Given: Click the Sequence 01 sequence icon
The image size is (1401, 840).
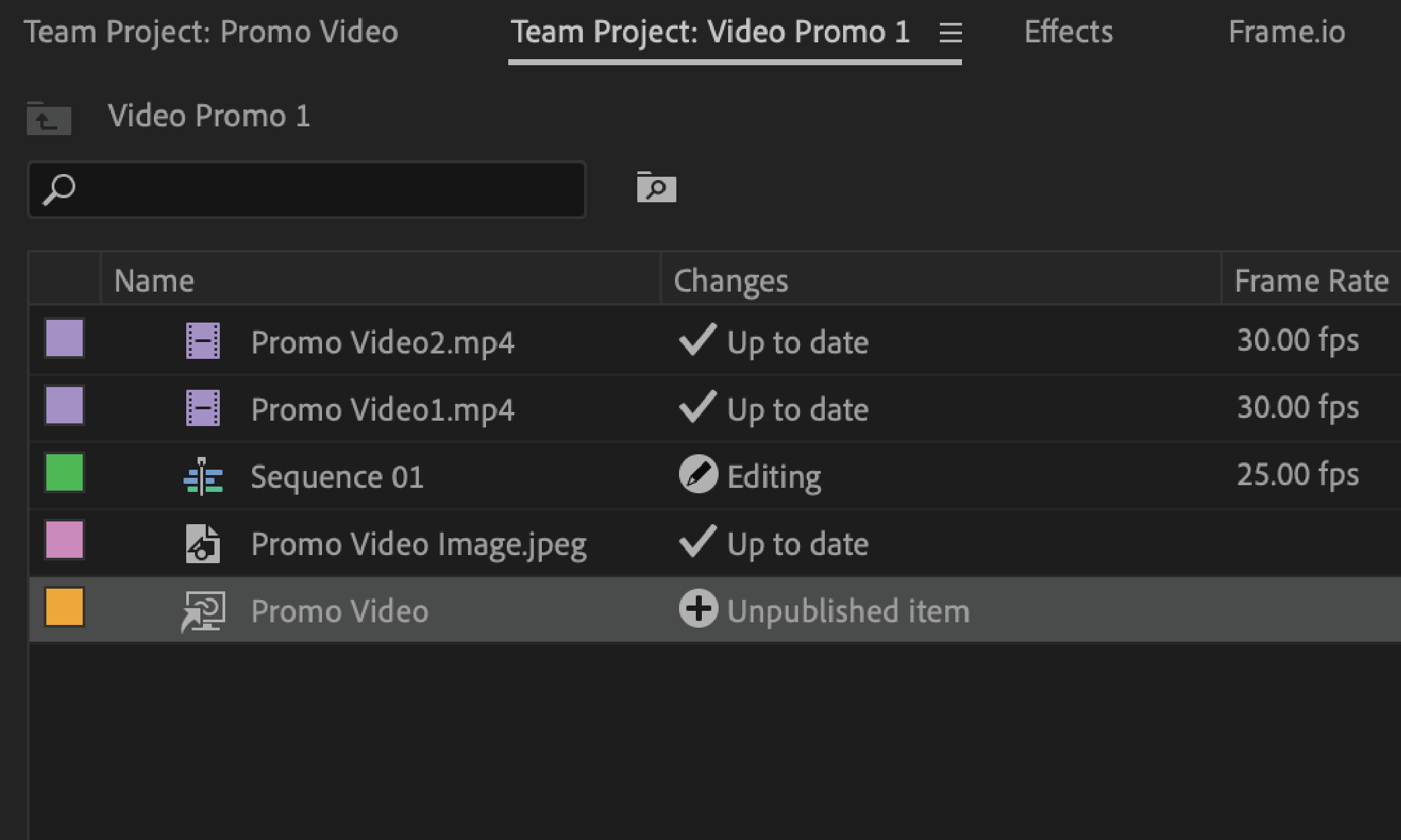Looking at the screenshot, I should (202, 476).
